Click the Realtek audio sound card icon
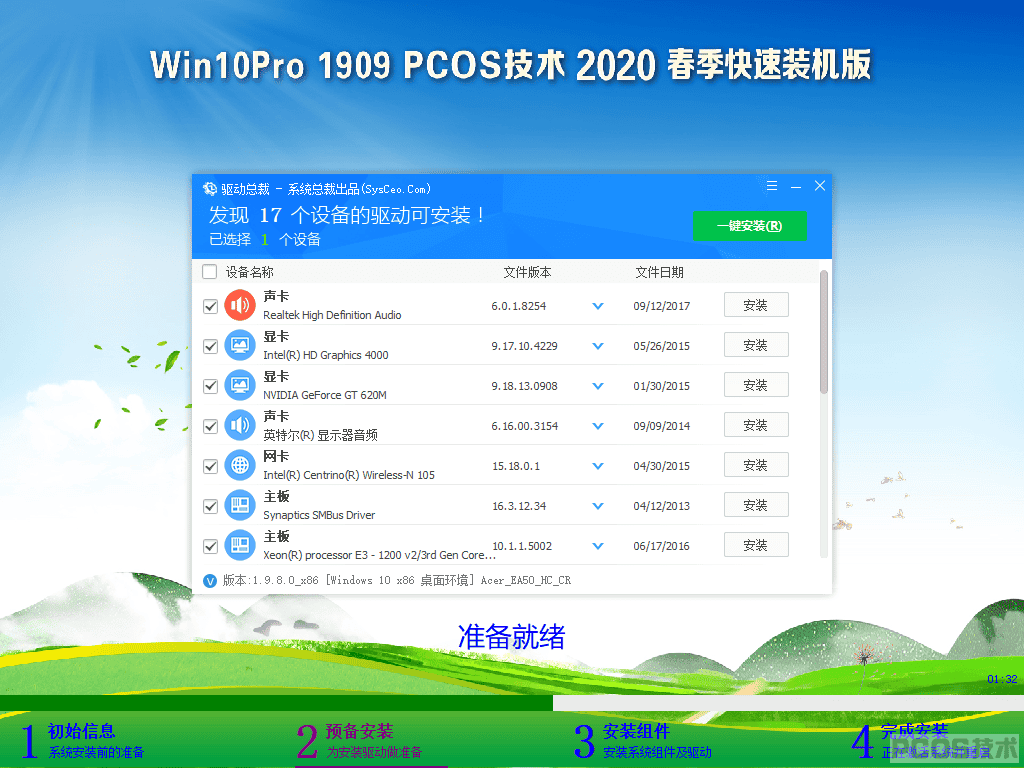Viewport: 1024px width, 768px height. pos(240,305)
